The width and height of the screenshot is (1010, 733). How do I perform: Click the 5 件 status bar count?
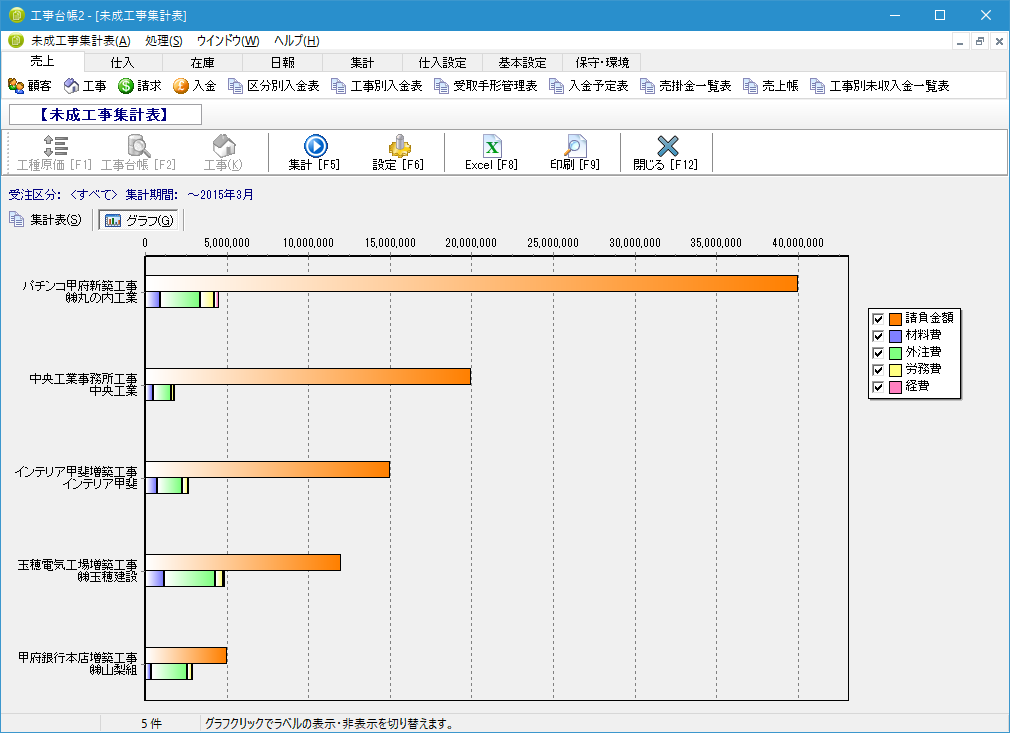pyautogui.click(x=151, y=724)
